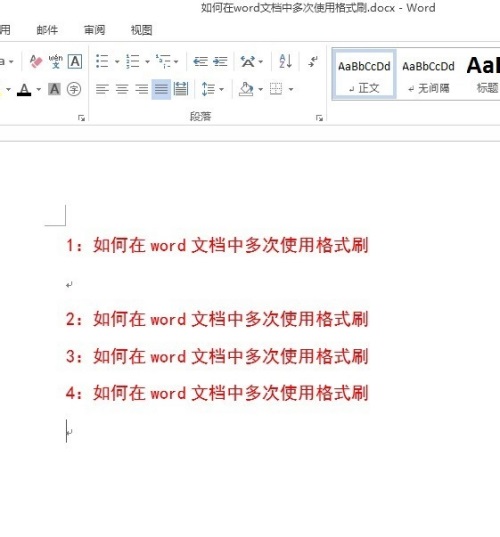Open Multilevel List dropdown arrow

click(176, 62)
